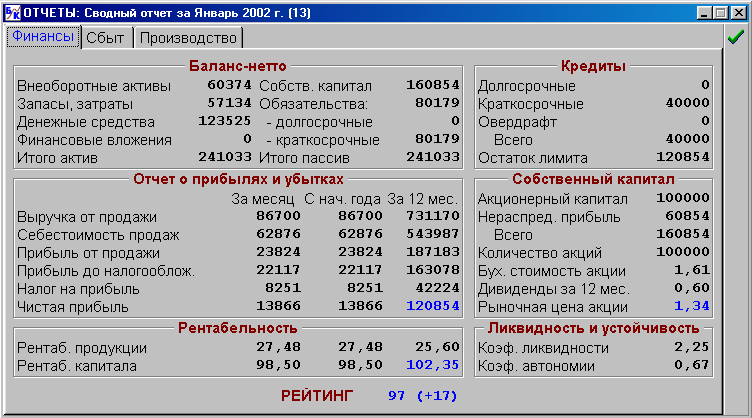Click the Итого актив value 241033

(221, 157)
